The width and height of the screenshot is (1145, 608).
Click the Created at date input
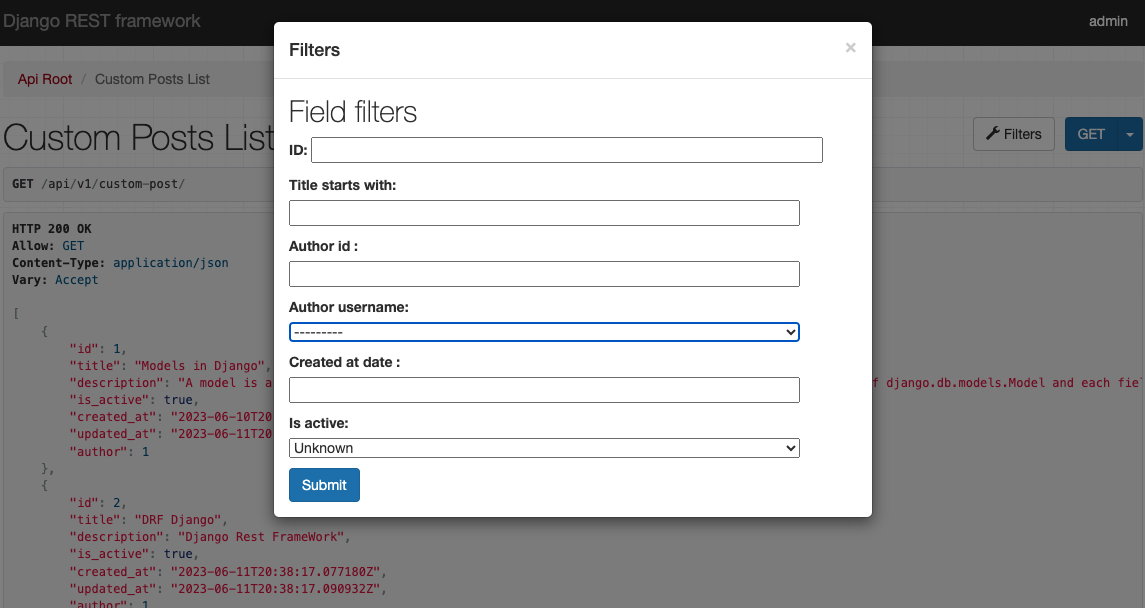pyautogui.click(x=544, y=390)
